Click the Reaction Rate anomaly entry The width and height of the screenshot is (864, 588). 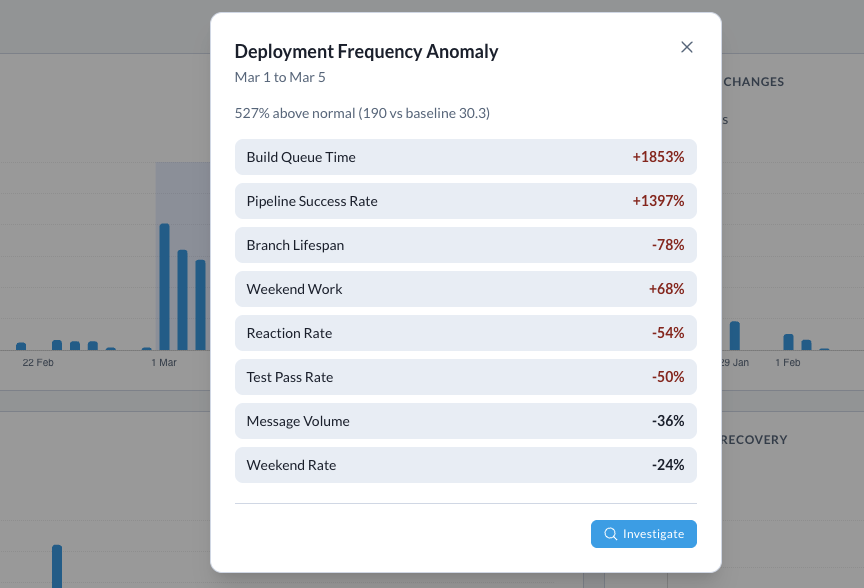pos(465,333)
